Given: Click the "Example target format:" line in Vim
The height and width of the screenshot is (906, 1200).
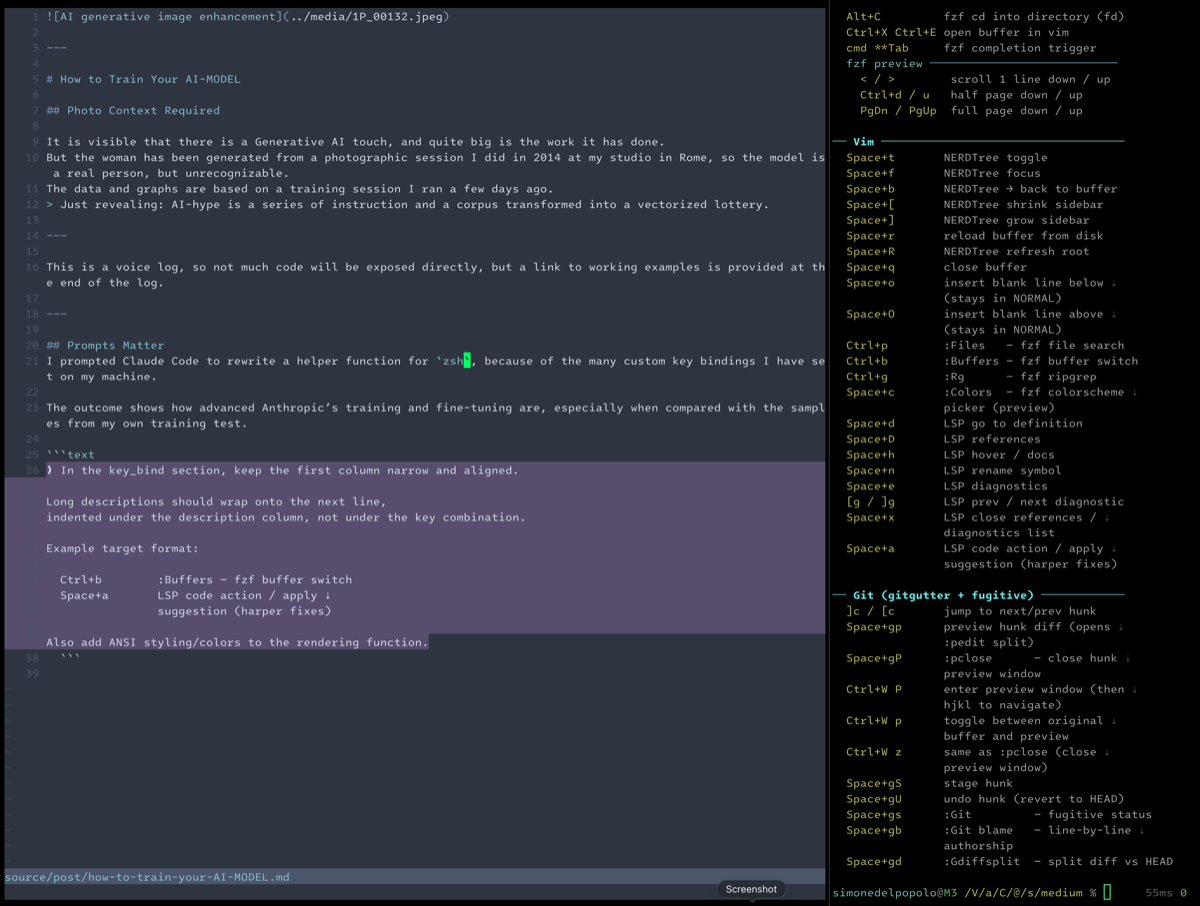Looking at the screenshot, I should pos(122,548).
